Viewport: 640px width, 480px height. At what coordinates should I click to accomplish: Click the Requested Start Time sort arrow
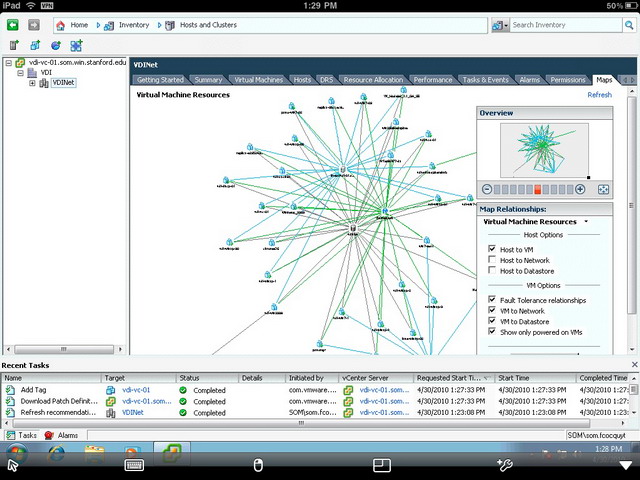pyautogui.click(x=487, y=378)
